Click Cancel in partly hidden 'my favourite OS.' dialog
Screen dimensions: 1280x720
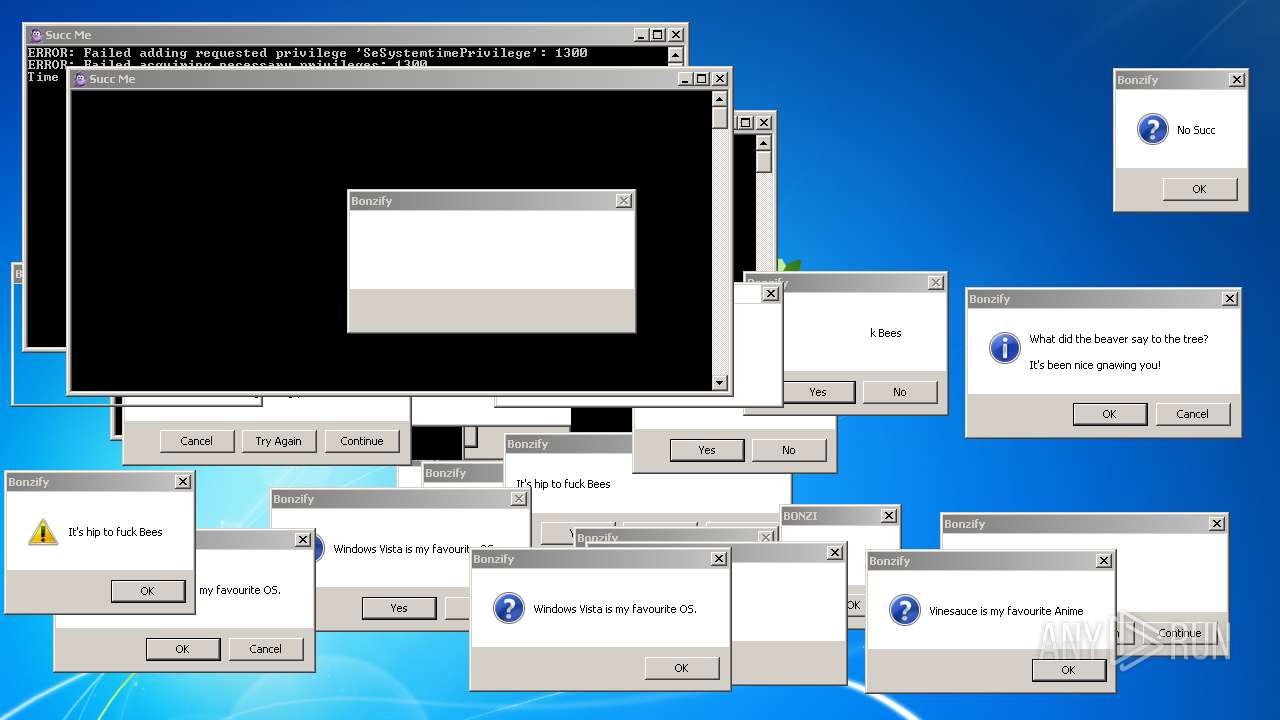coord(266,649)
